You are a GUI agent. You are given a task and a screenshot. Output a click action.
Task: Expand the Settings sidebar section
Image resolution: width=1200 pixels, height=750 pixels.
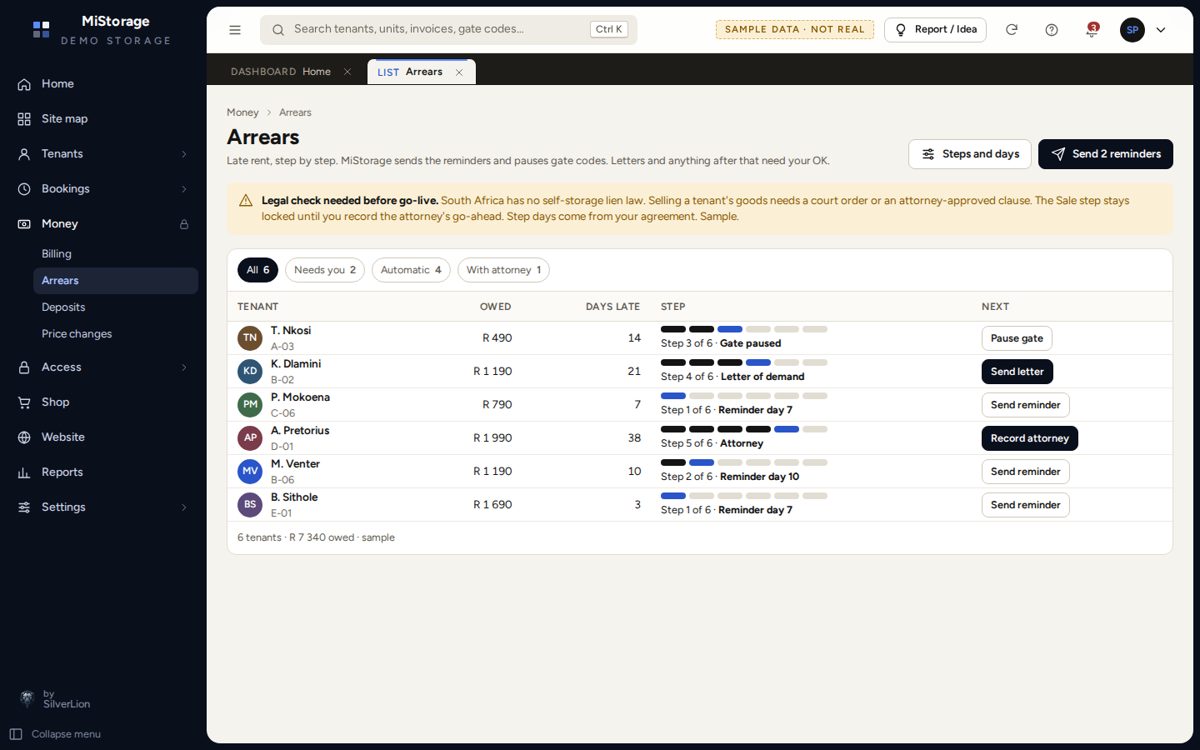(184, 507)
